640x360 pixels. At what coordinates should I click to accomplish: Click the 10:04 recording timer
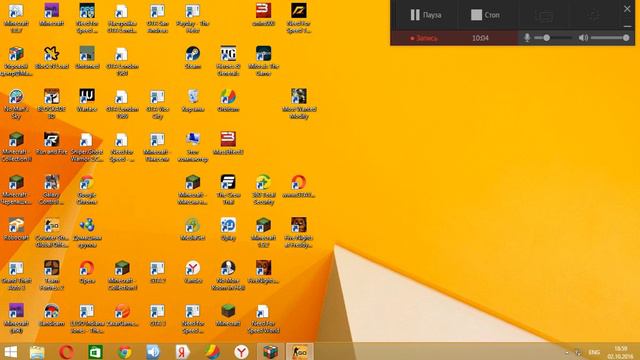point(480,38)
